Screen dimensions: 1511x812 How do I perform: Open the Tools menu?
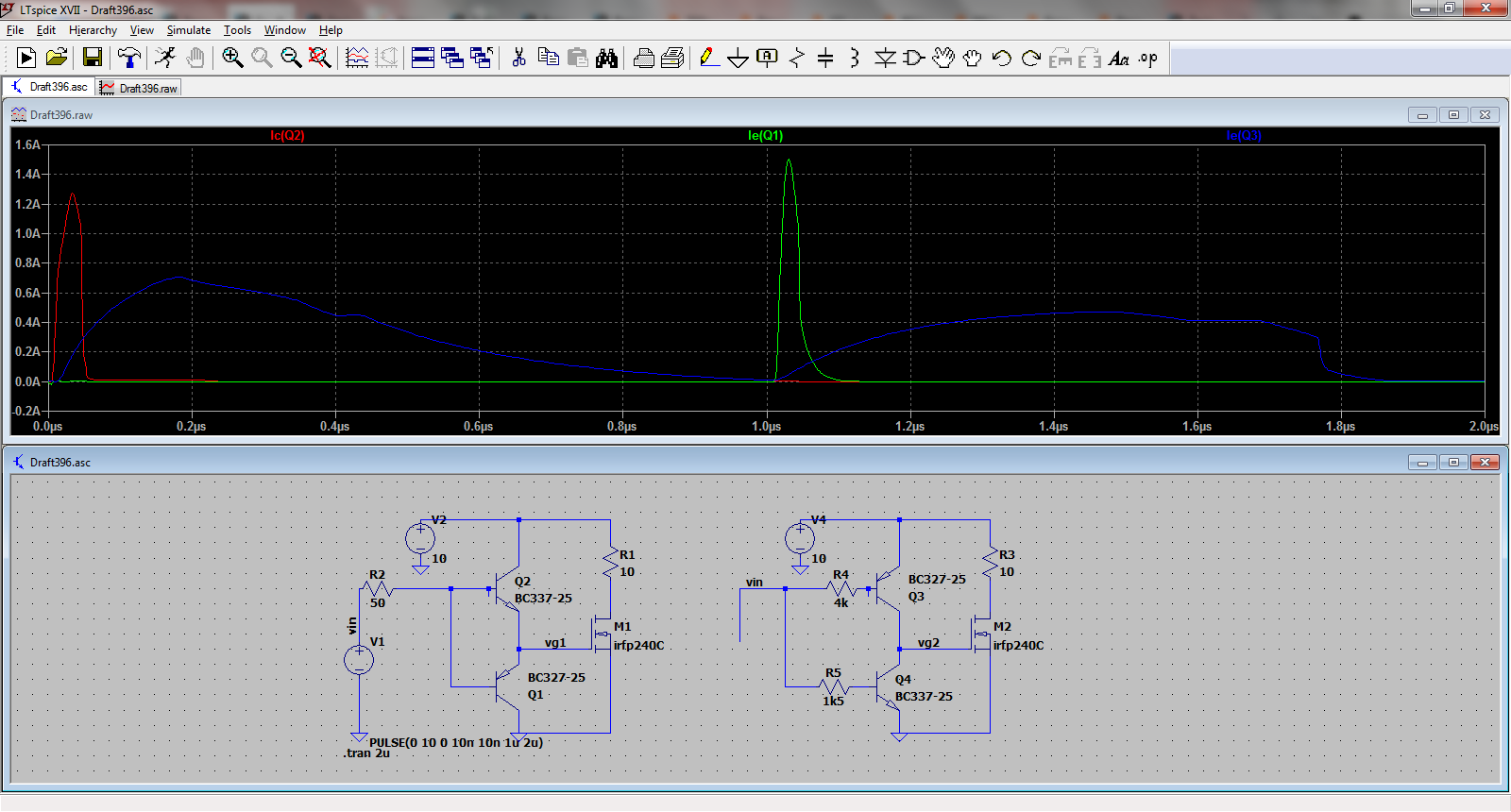coord(237,30)
